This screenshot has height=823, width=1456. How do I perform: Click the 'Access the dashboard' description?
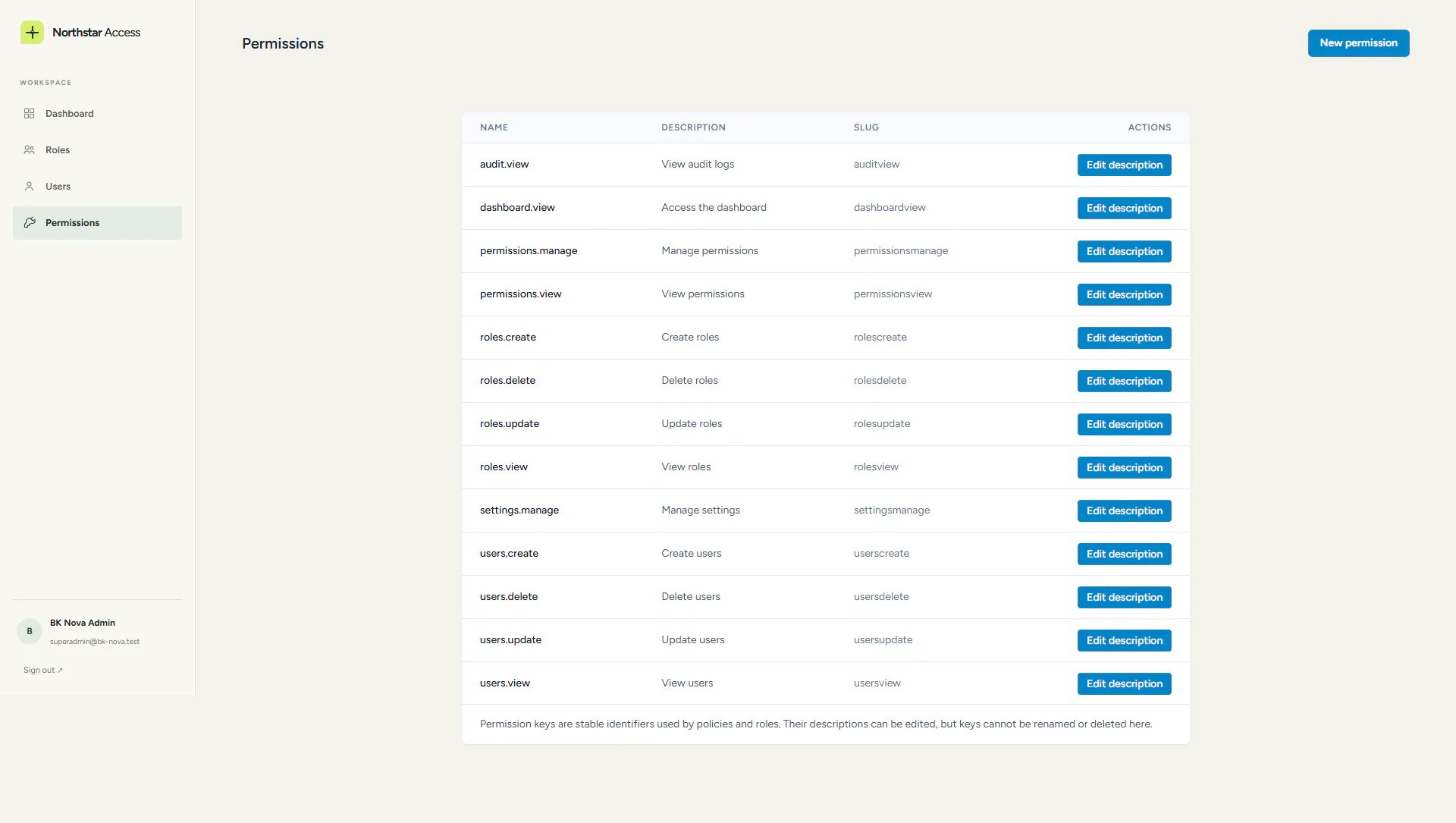(714, 208)
